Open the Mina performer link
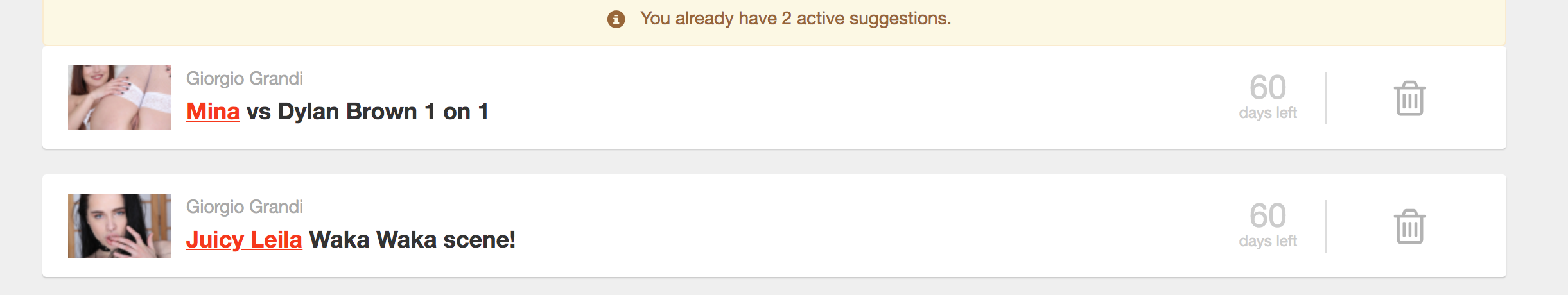 click(213, 112)
